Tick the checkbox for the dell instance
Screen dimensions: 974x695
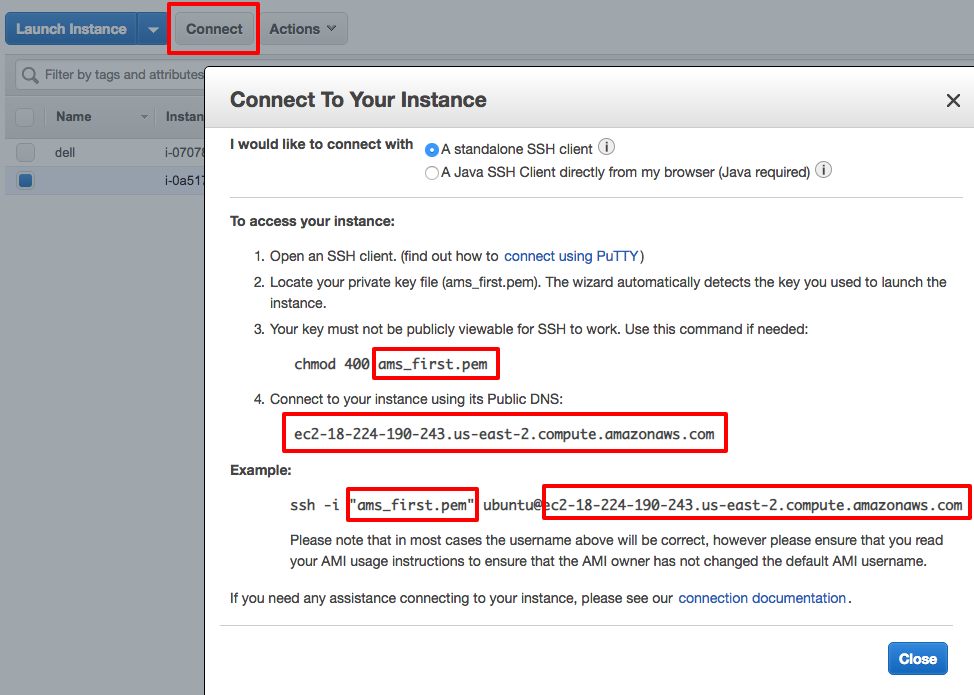tap(26, 153)
